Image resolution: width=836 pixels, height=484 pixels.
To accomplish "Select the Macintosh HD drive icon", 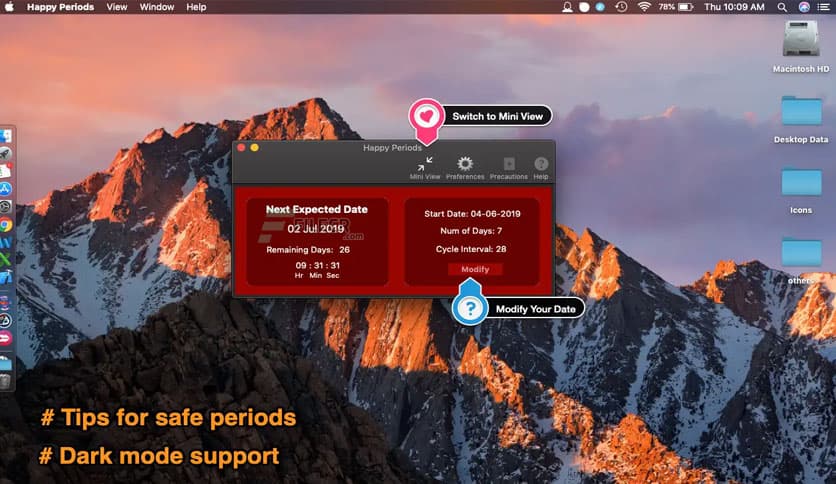I will pyautogui.click(x=801, y=40).
